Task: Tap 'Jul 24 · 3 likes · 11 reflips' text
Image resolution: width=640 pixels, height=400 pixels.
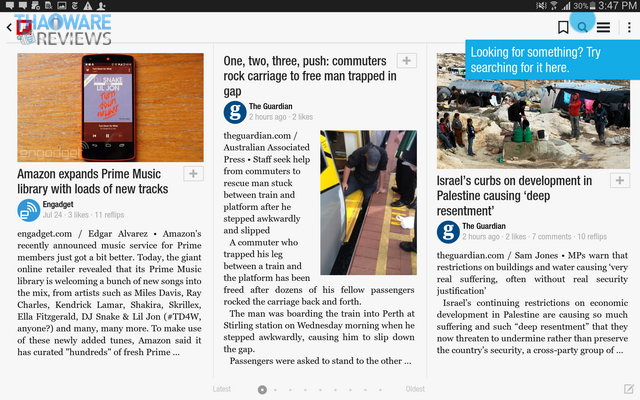Action: (x=83, y=215)
